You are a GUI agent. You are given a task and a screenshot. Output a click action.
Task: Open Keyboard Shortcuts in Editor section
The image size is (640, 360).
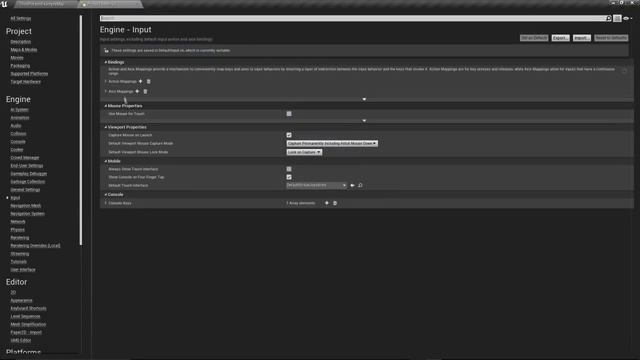coord(28,308)
